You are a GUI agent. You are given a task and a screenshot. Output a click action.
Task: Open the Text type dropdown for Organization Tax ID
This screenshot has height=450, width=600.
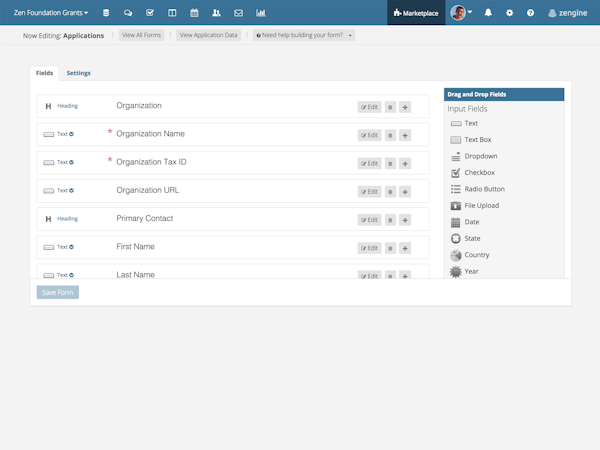coord(72,162)
